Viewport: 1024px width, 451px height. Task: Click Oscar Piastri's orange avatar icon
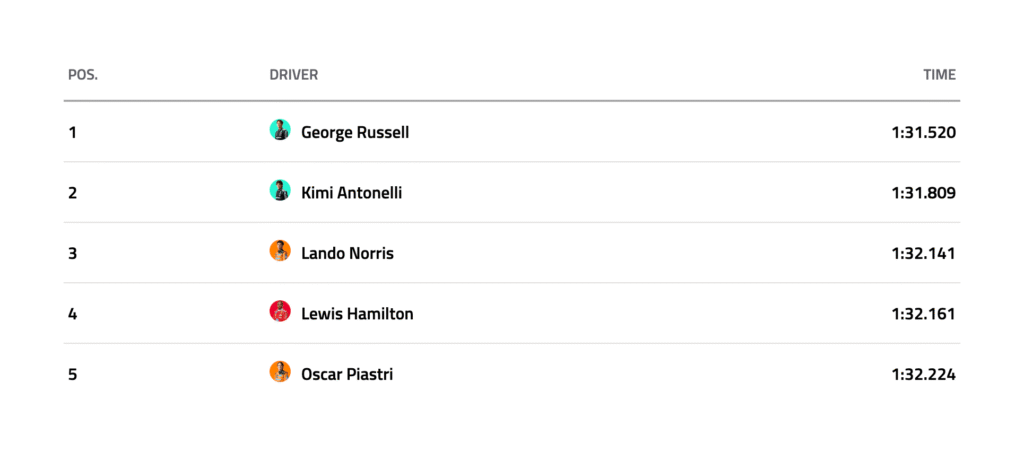coord(280,373)
